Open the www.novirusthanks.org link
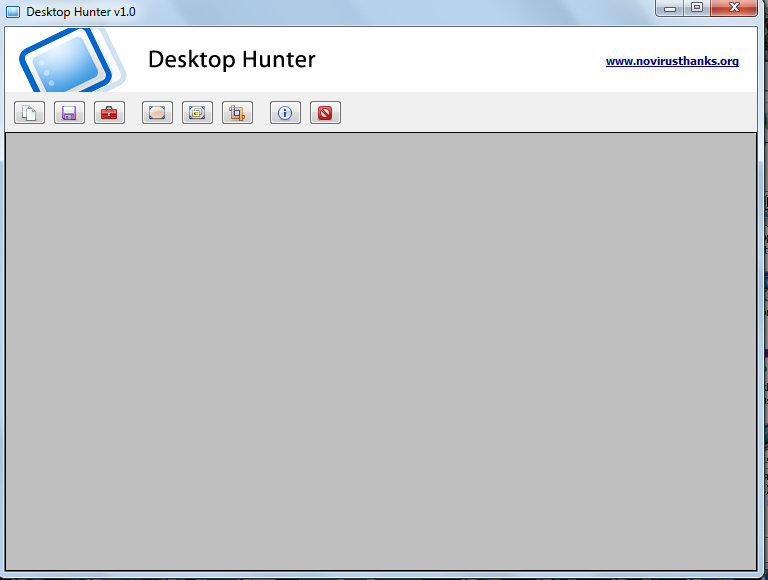 672,61
